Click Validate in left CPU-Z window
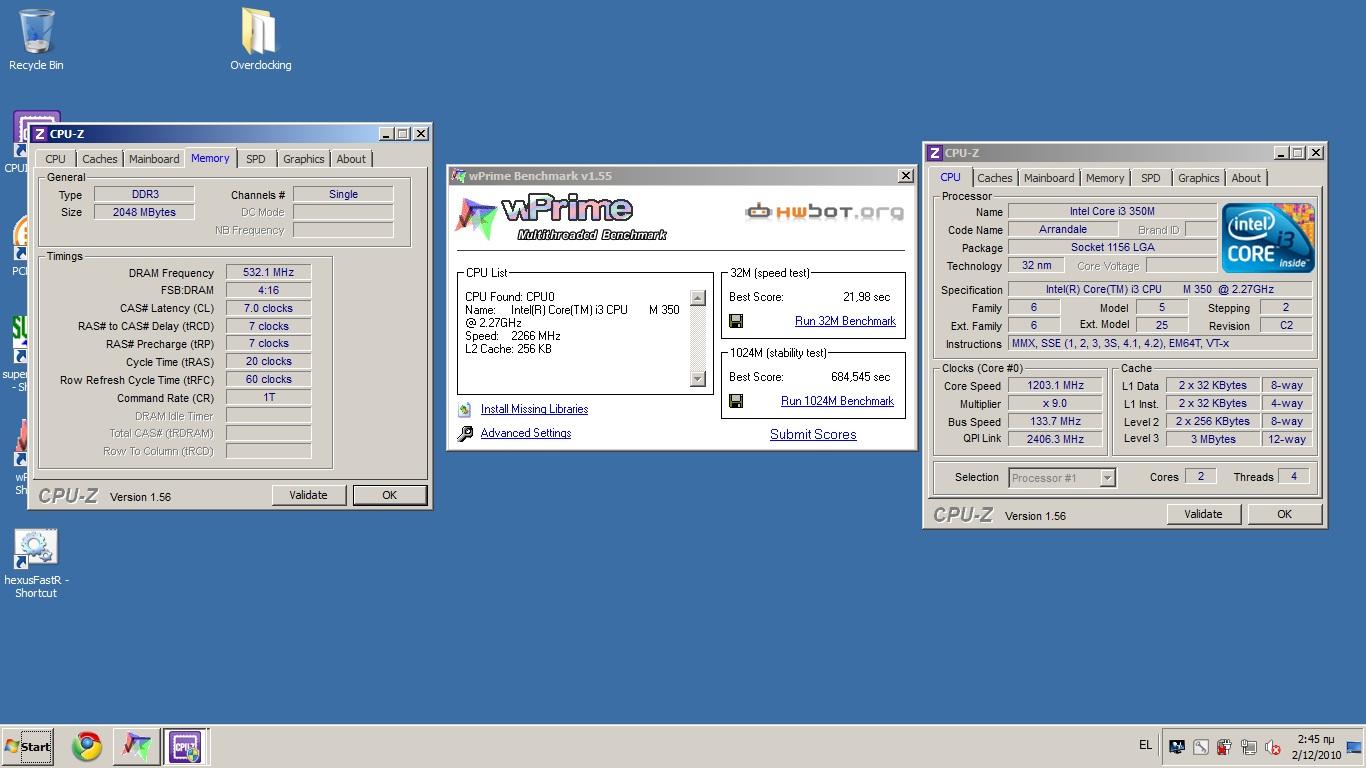Image resolution: width=1366 pixels, height=768 pixels. coord(308,495)
